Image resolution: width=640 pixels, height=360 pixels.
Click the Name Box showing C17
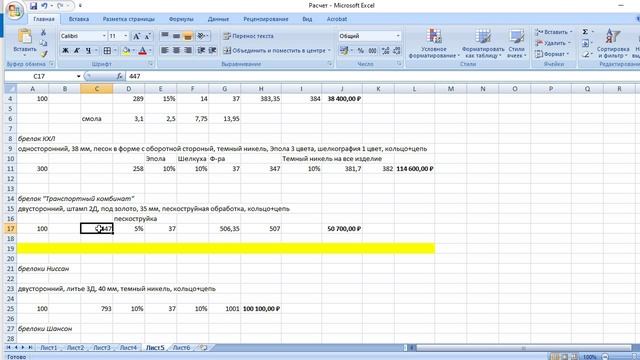tap(39, 76)
